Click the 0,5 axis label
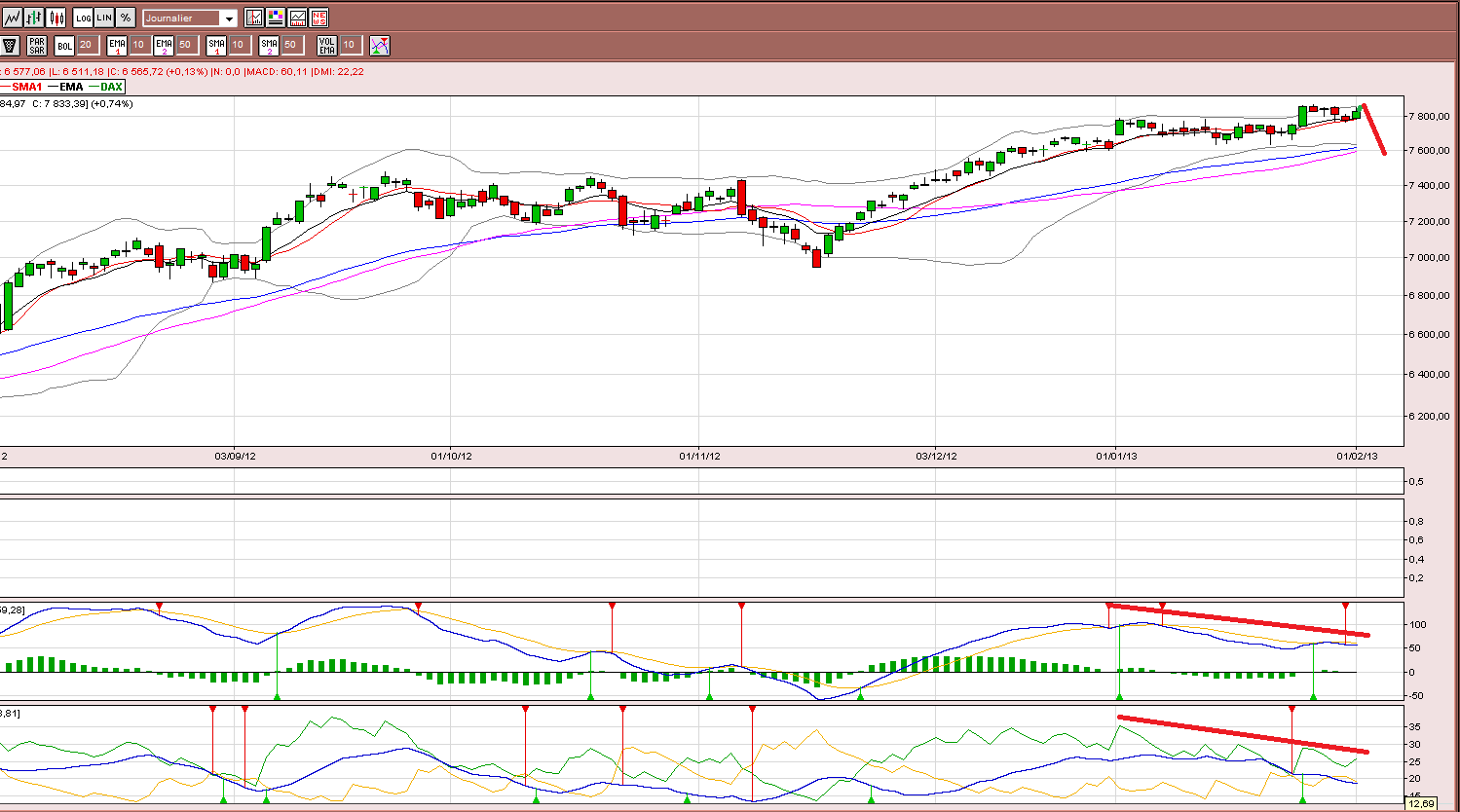 pyautogui.click(x=1418, y=481)
